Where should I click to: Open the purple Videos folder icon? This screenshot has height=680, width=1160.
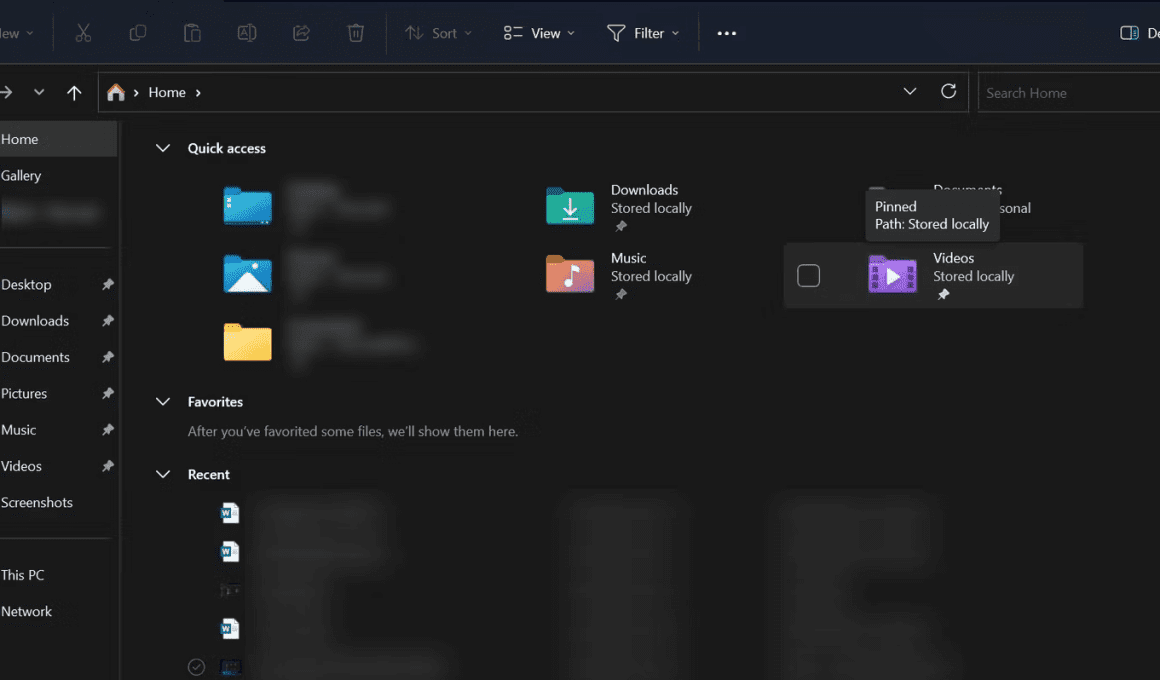pos(892,274)
